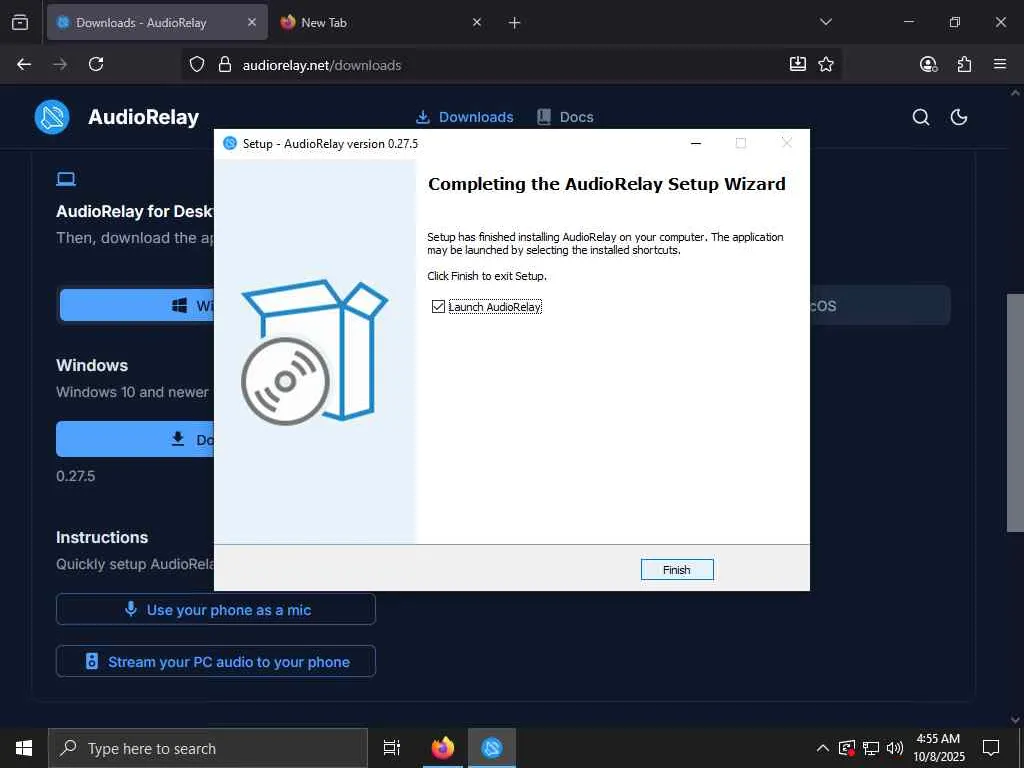
Task: Click the network icon in system tray
Action: click(x=871, y=748)
